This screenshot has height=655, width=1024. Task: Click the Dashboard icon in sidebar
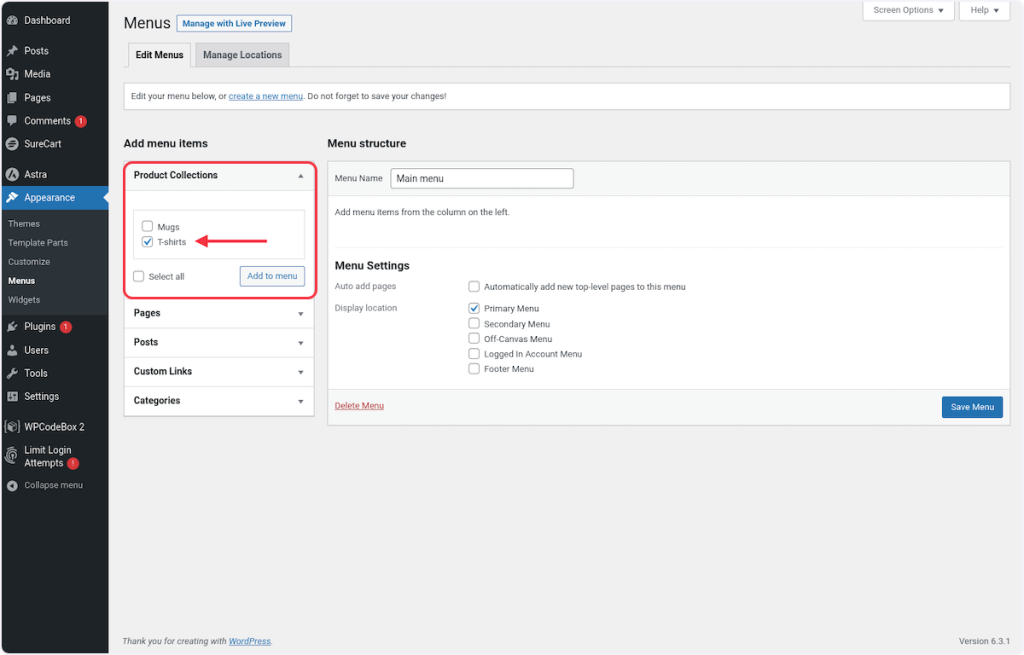pyautogui.click(x=12, y=20)
